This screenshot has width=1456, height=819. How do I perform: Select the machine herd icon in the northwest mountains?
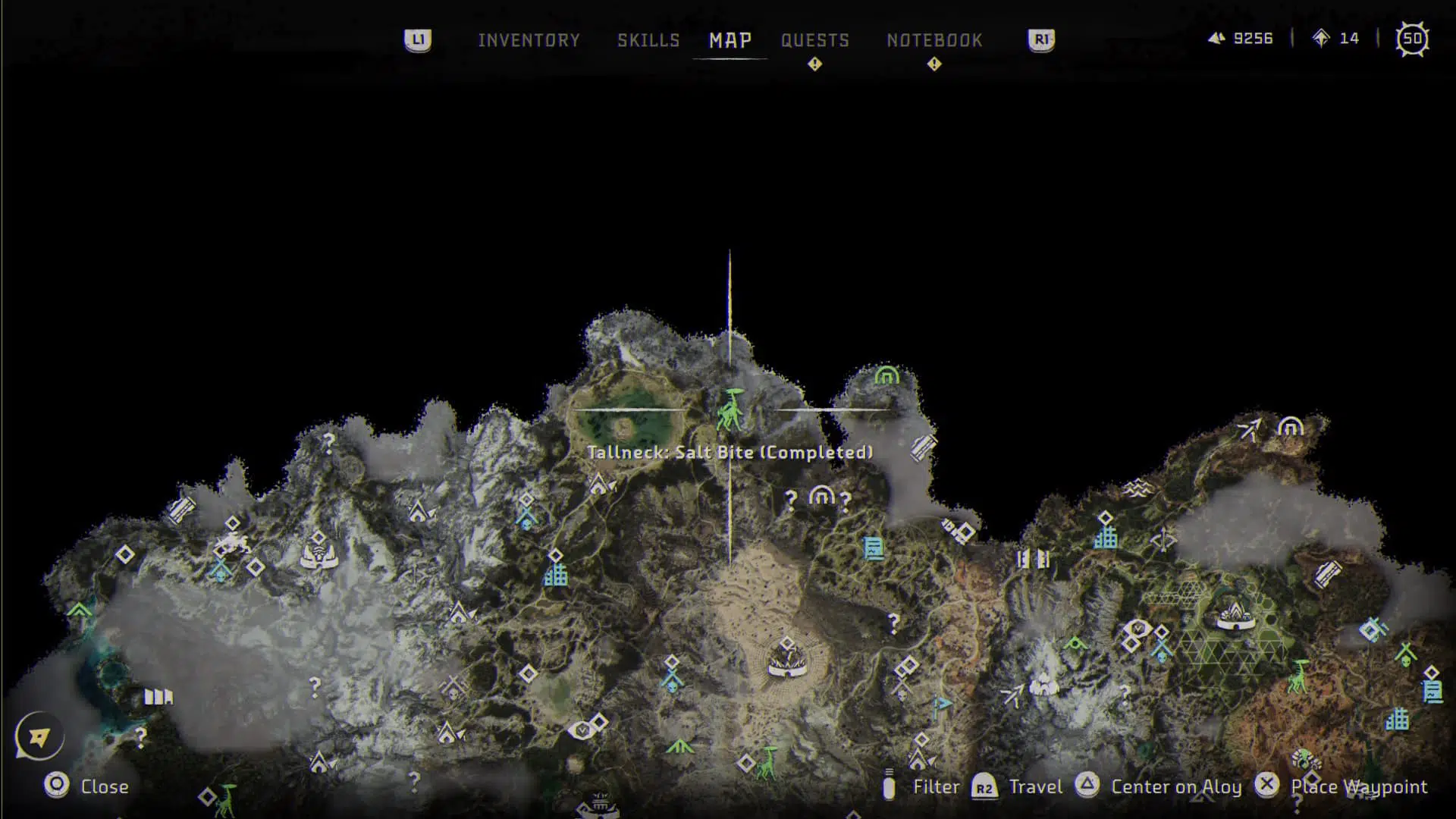[233, 543]
